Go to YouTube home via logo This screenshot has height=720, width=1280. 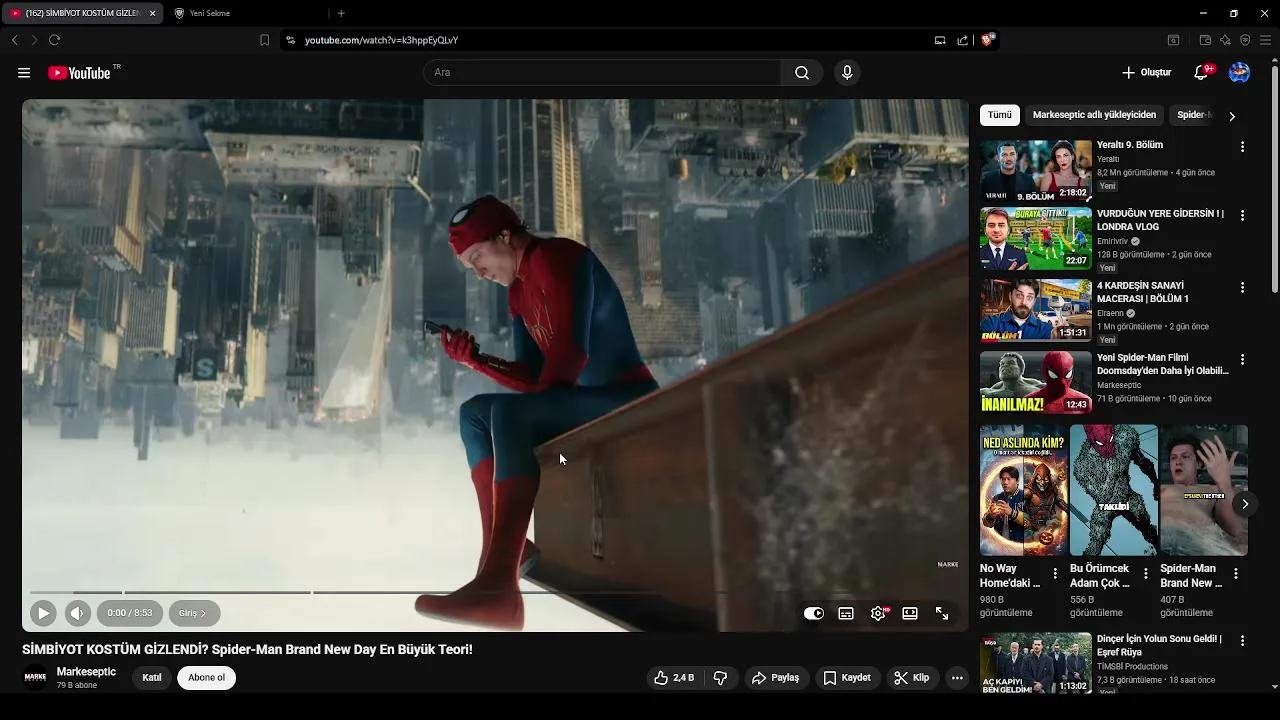point(79,73)
